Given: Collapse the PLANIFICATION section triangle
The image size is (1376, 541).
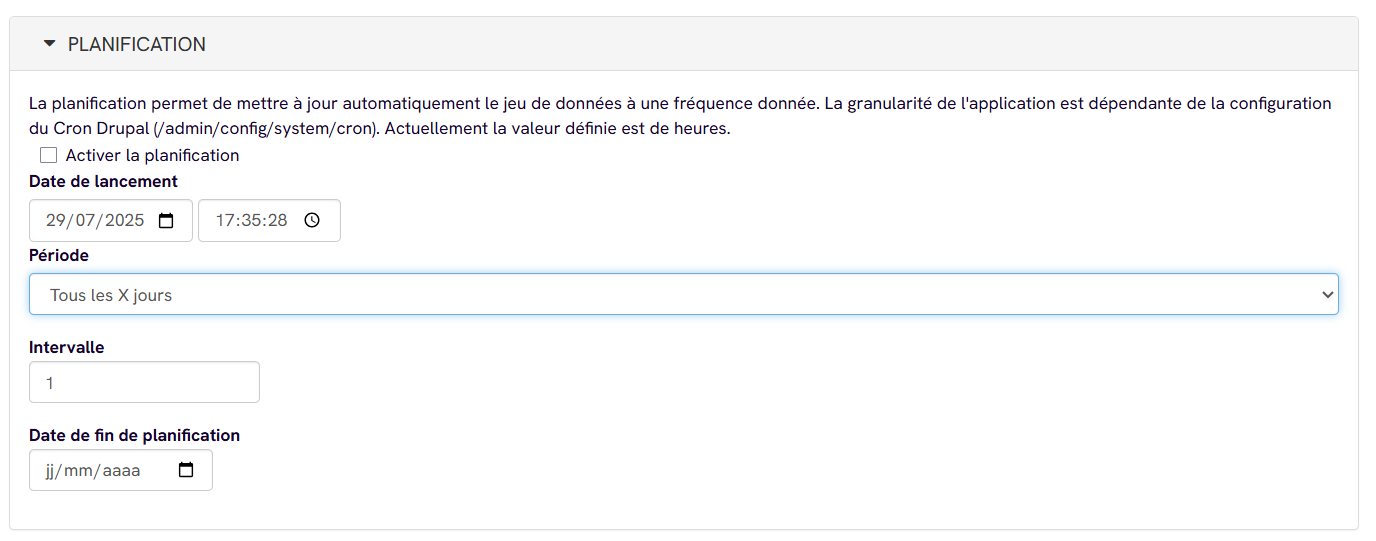Looking at the screenshot, I should pyautogui.click(x=49, y=44).
